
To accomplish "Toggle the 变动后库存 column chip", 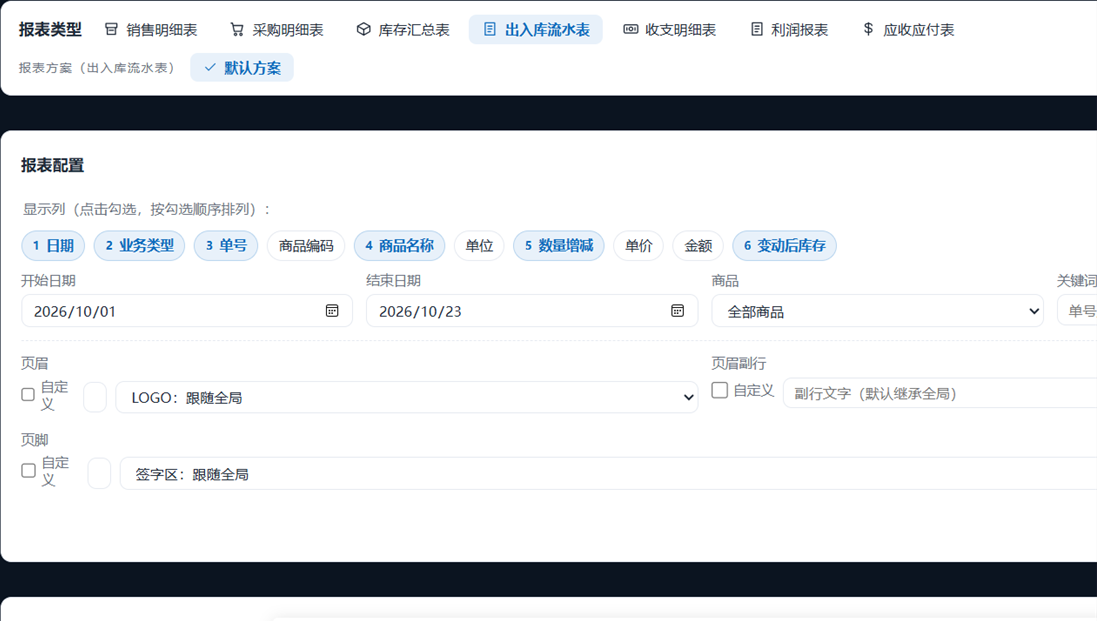I will point(784,245).
